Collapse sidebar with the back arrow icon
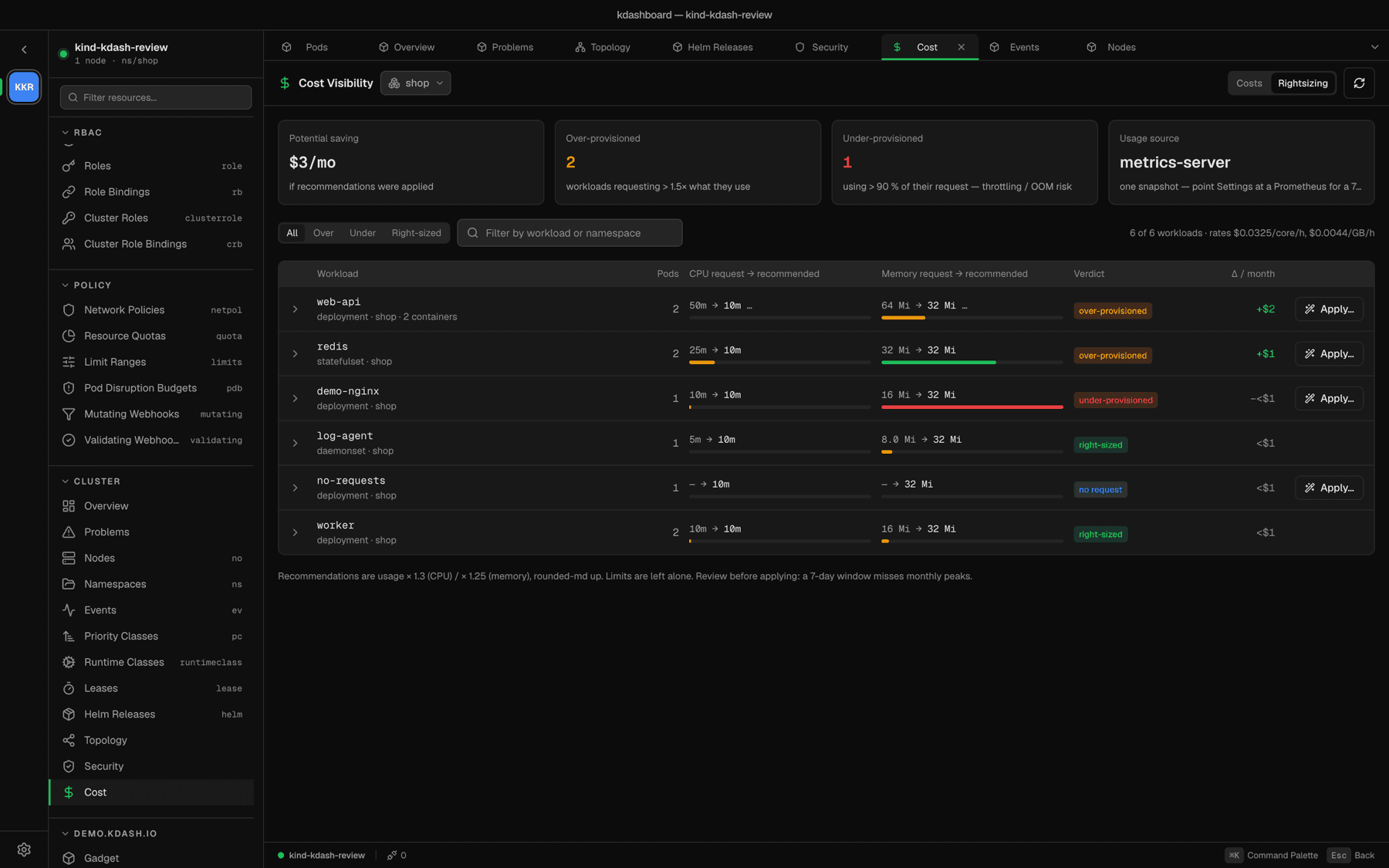This screenshot has height=868, width=1389. 24,49
